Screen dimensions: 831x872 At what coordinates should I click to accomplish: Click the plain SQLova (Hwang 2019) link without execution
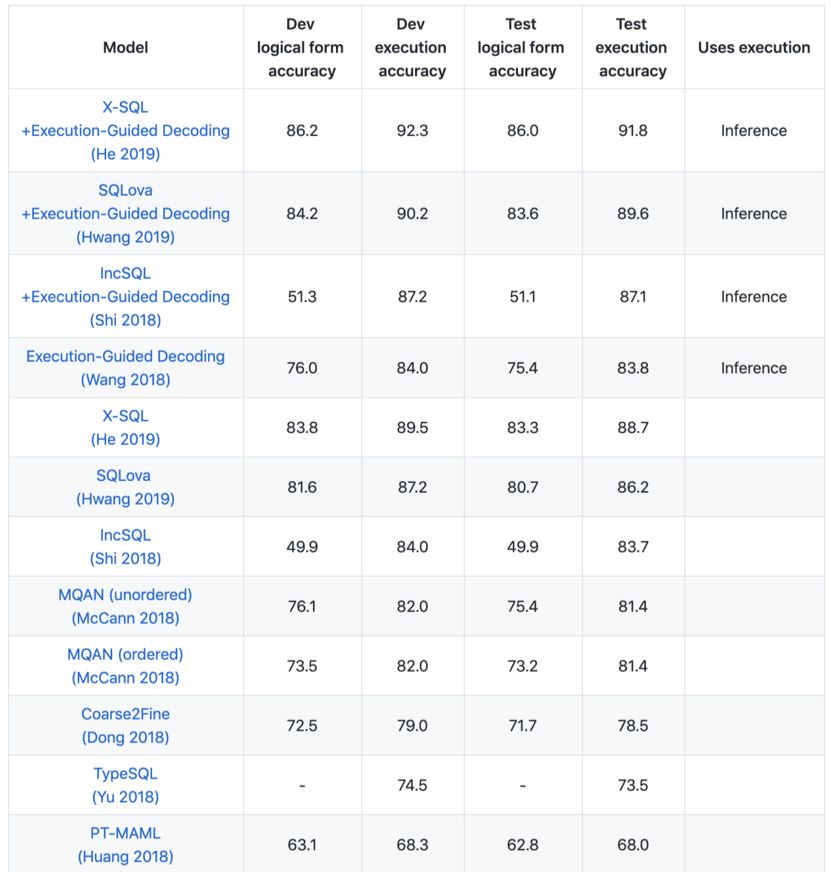[x=125, y=487]
